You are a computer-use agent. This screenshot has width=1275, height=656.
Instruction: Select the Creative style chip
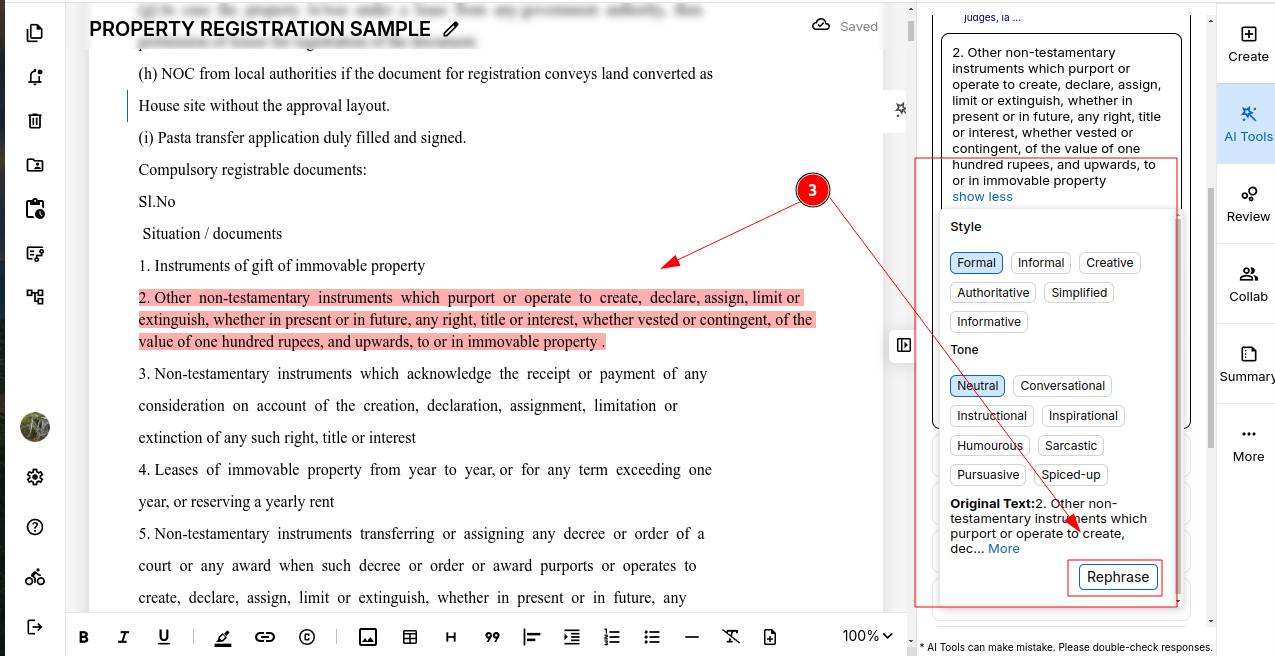pos(1109,263)
